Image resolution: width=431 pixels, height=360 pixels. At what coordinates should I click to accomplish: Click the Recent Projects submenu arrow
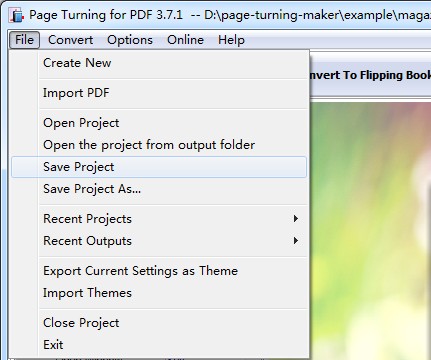296,219
